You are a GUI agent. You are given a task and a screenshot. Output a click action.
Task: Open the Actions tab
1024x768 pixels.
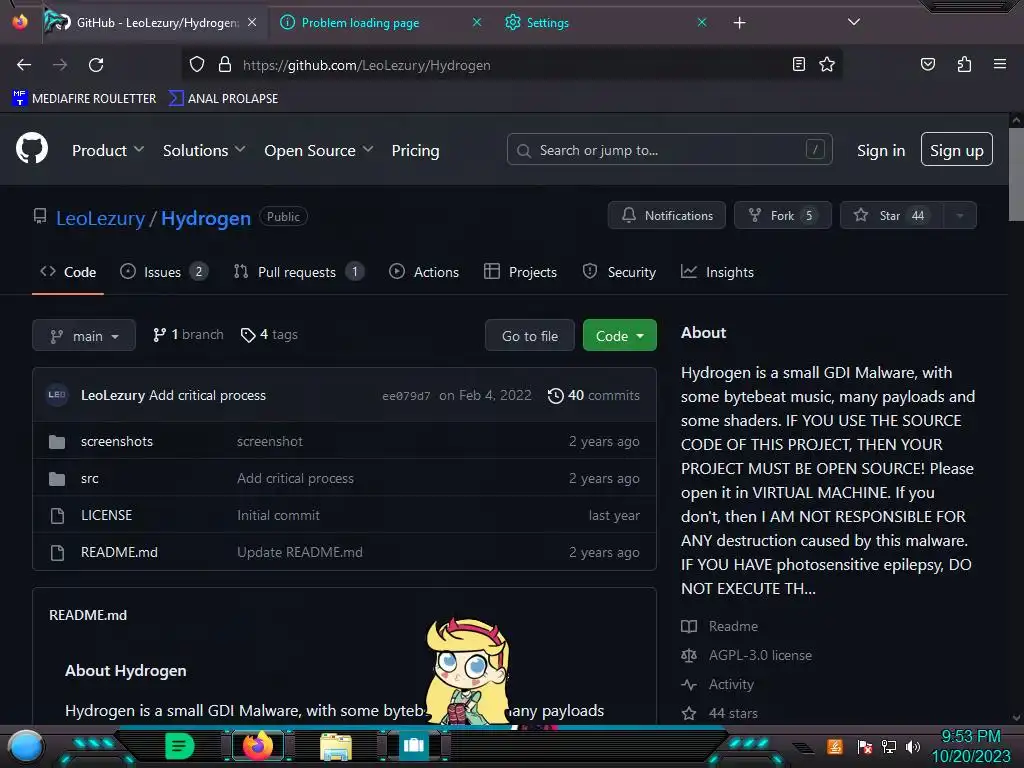pyautogui.click(x=424, y=272)
